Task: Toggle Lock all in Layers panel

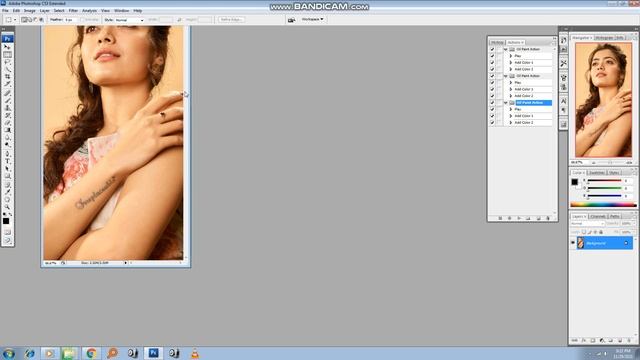Action: tap(601, 232)
